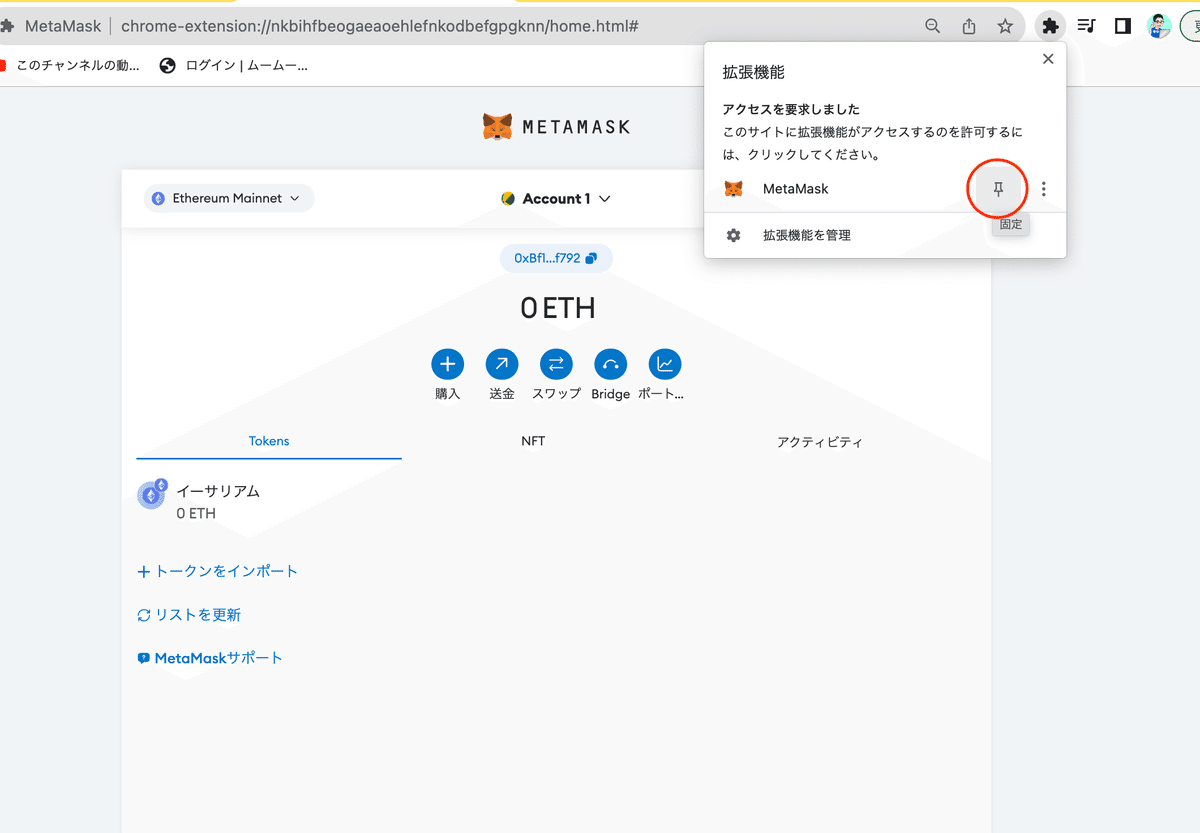This screenshot has height=833, width=1200.
Task: Switch to the NFT tab
Action: pyautogui.click(x=533, y=441)
